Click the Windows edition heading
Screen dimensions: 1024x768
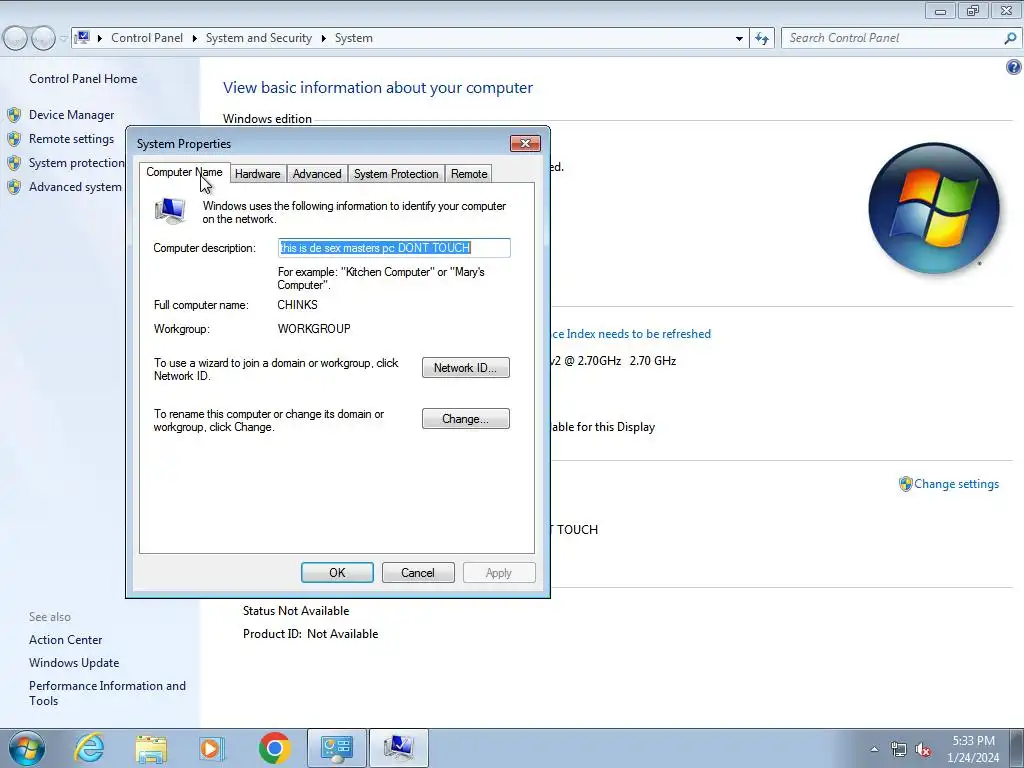[x=267, y=119]
